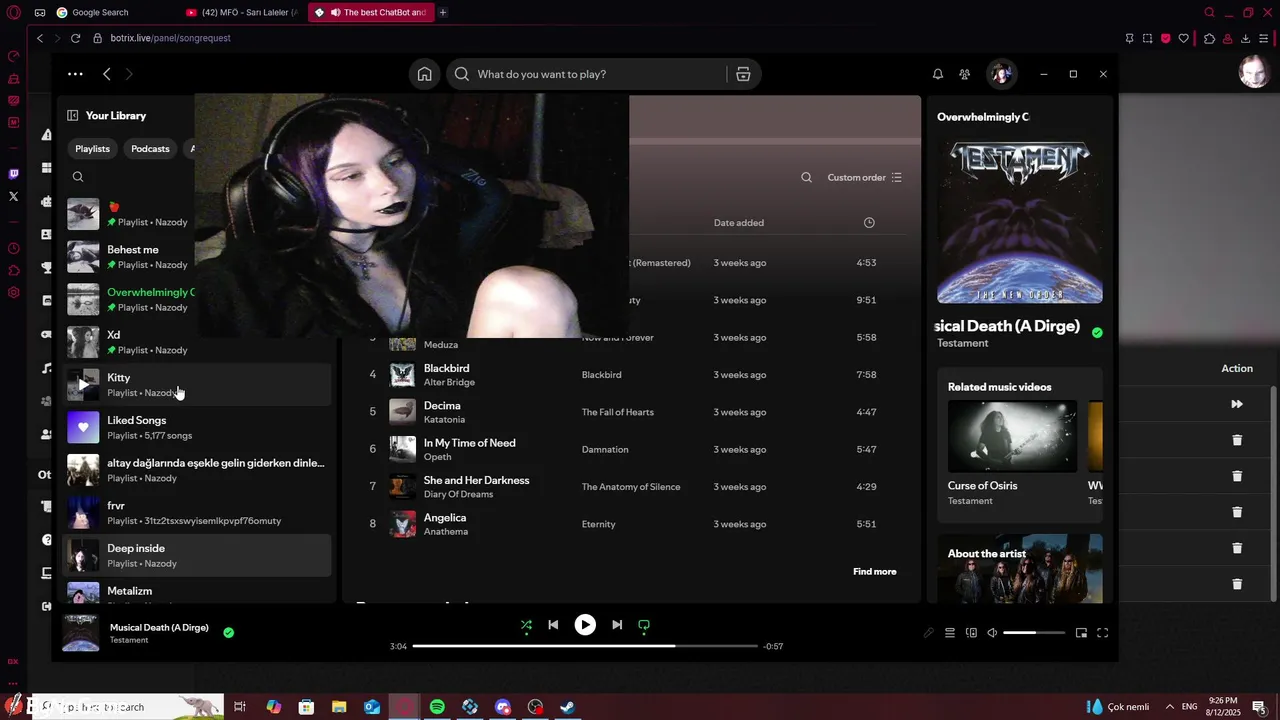Open a new browser tab
This screenshot has width=1280, height=720.
[443, 12]
